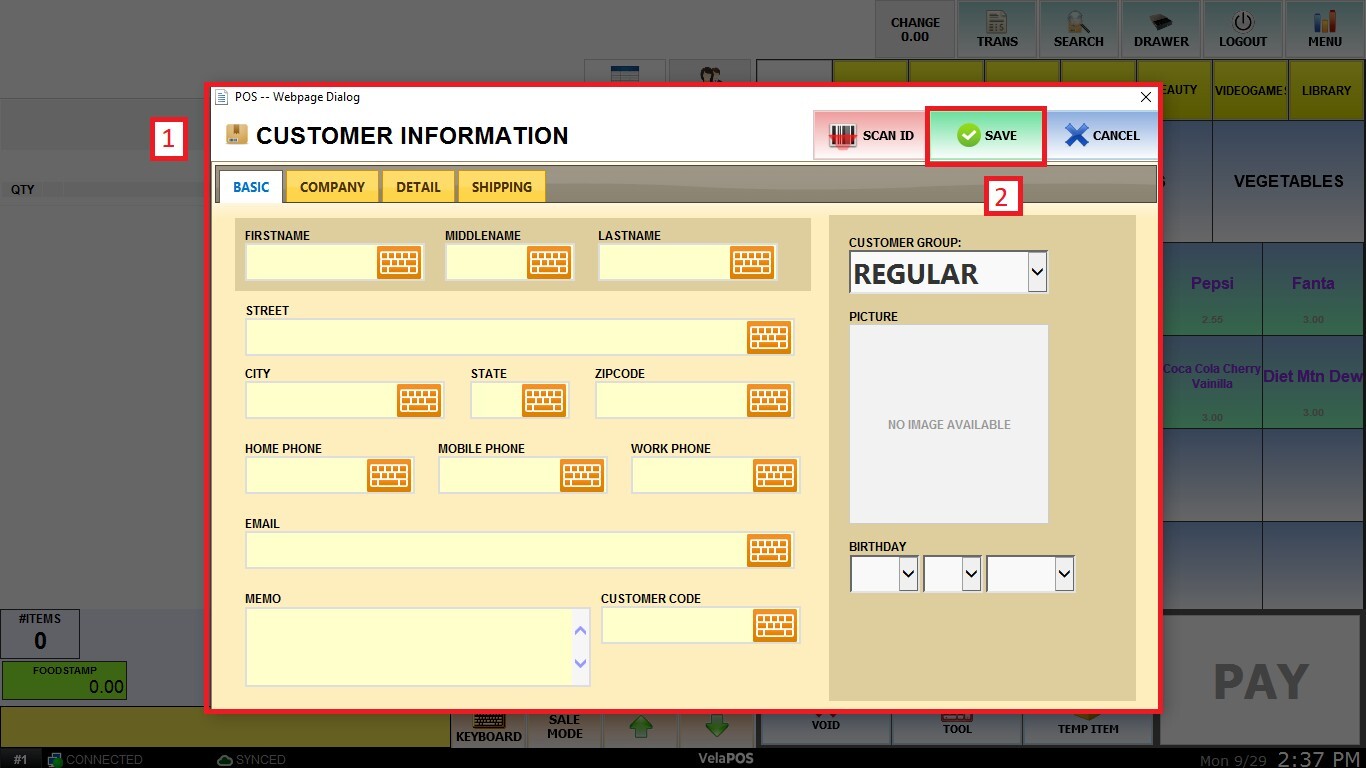Open keyboard for Lastname field
This screenshot has width=1366, height=768.
tap(751, 263)
